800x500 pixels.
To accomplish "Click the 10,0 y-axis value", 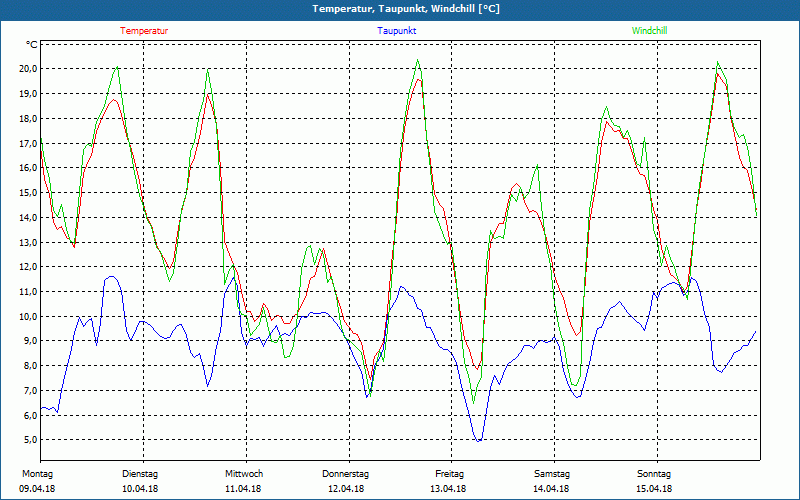I will (29, 316).
